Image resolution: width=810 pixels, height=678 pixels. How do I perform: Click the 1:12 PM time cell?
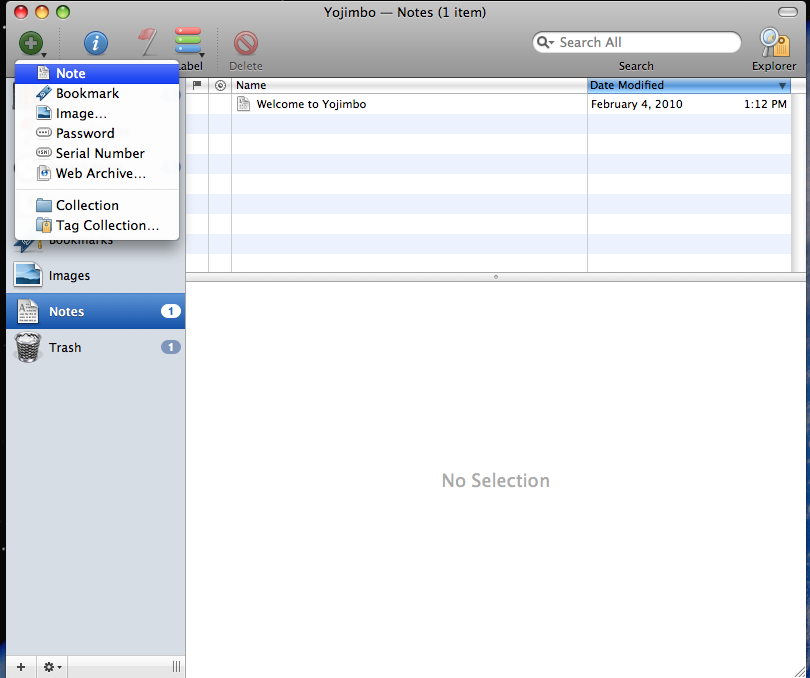[765, 104]
